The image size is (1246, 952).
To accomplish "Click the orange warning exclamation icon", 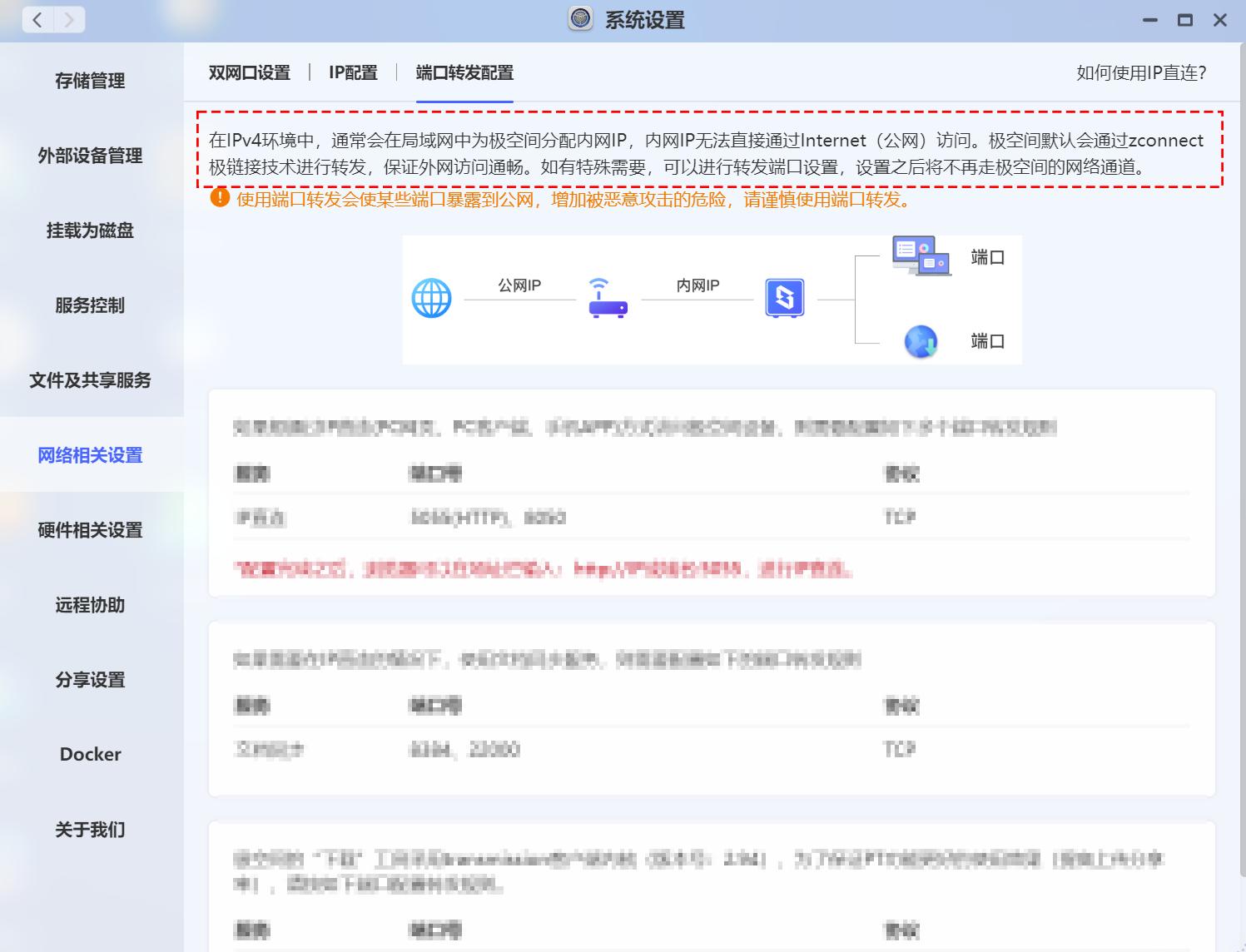I will (219, 199).
